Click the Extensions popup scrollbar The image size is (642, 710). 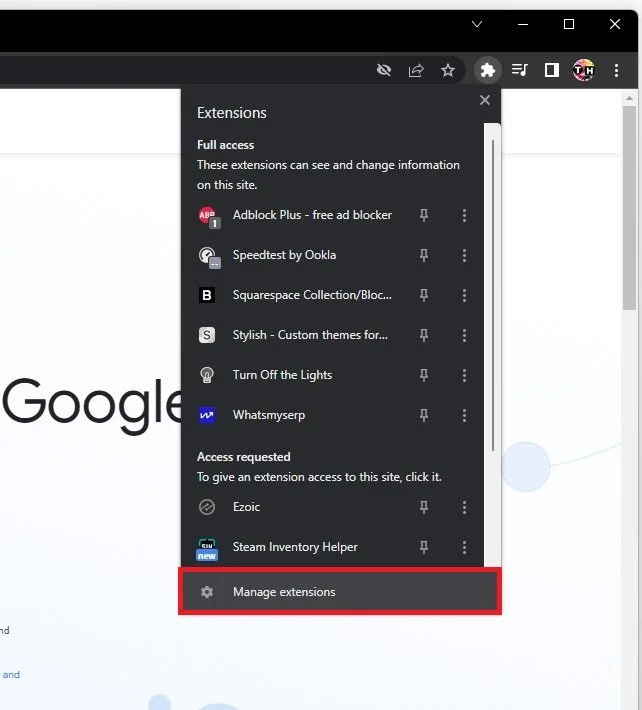(493, 296)
